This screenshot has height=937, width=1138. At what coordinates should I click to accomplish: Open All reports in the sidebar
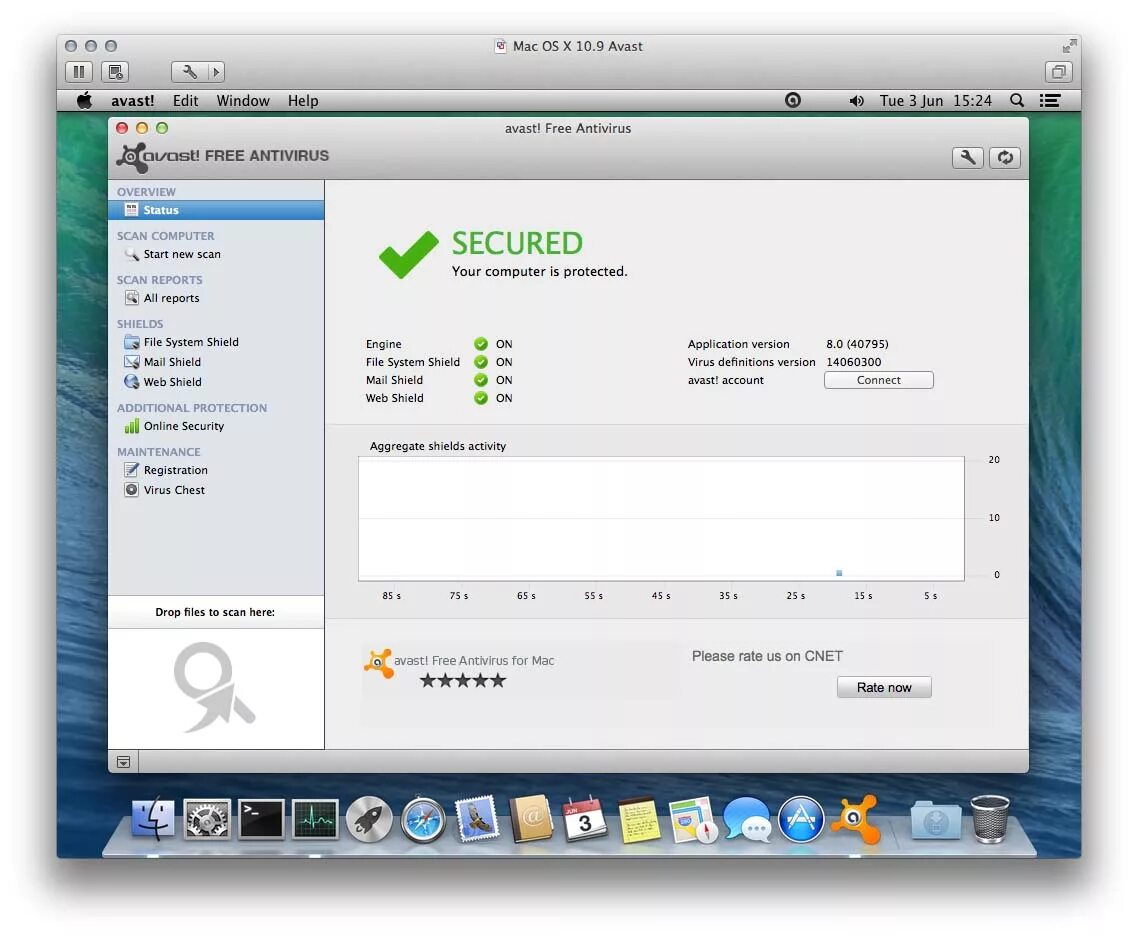click(171, 298)
